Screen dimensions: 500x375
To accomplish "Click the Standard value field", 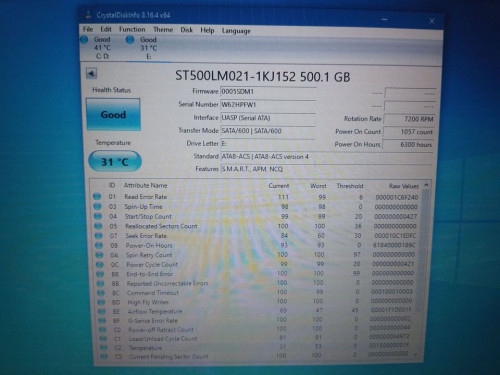I will 327,156.
